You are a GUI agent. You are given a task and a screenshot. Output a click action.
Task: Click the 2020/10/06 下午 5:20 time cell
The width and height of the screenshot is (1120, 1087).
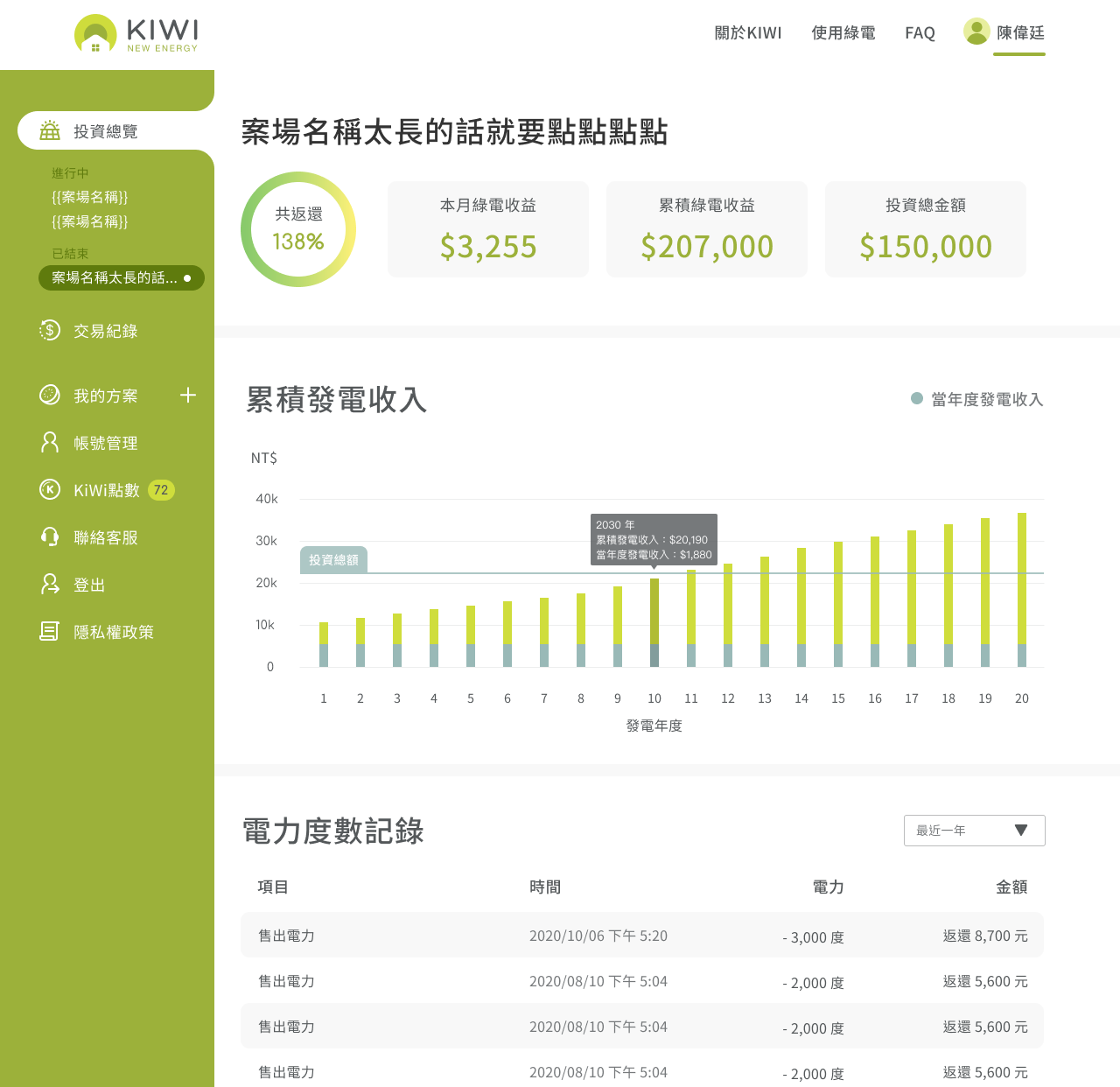coord(598,936)
